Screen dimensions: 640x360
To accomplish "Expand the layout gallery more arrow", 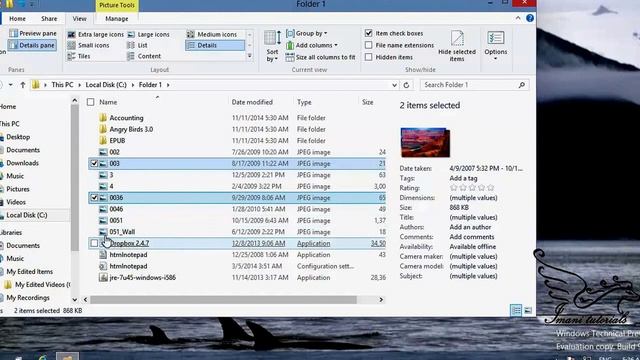I will click(250, 56).
